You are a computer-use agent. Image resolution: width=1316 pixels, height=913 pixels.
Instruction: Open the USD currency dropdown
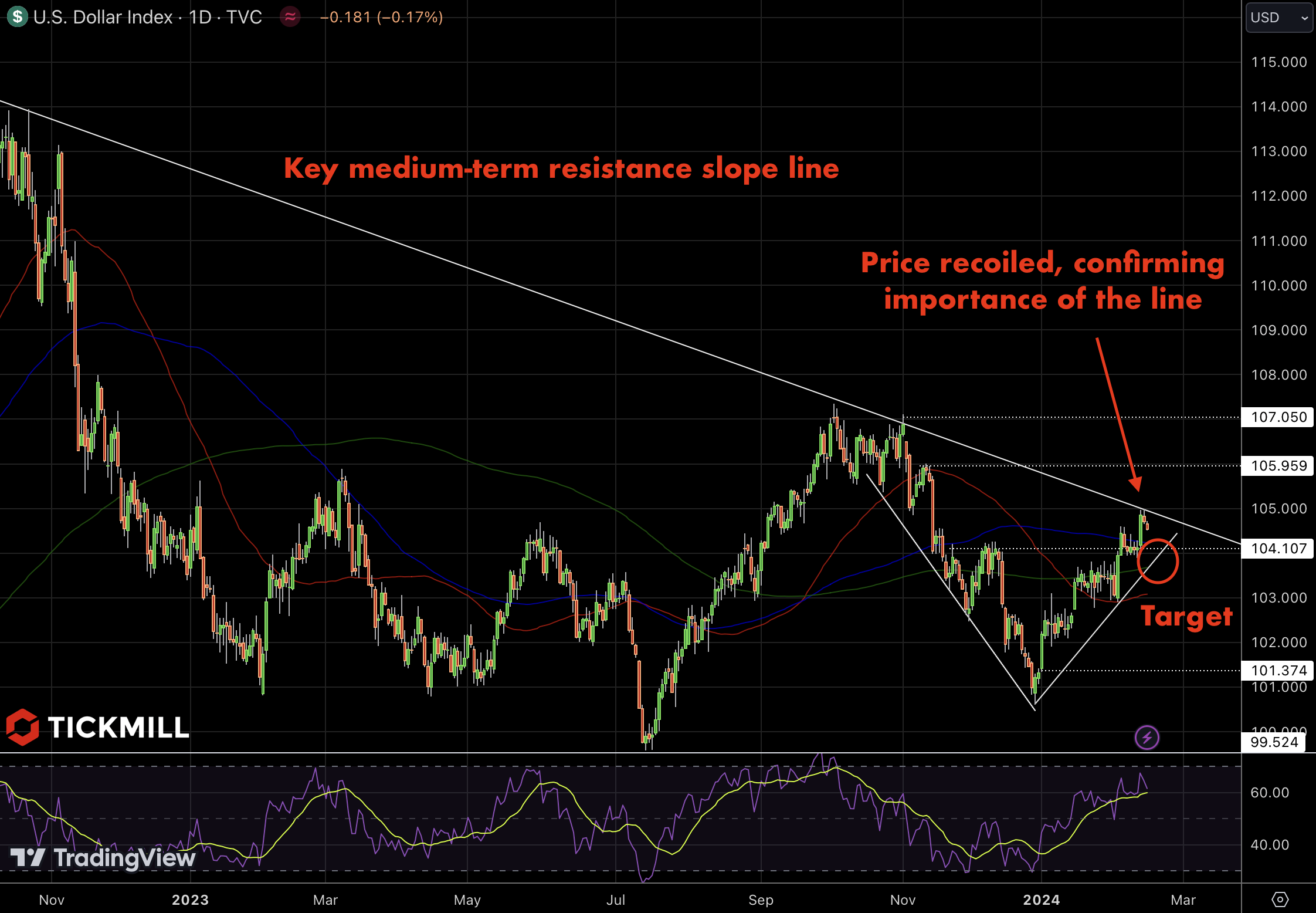pyautogui.click(x=1278, y=18)
